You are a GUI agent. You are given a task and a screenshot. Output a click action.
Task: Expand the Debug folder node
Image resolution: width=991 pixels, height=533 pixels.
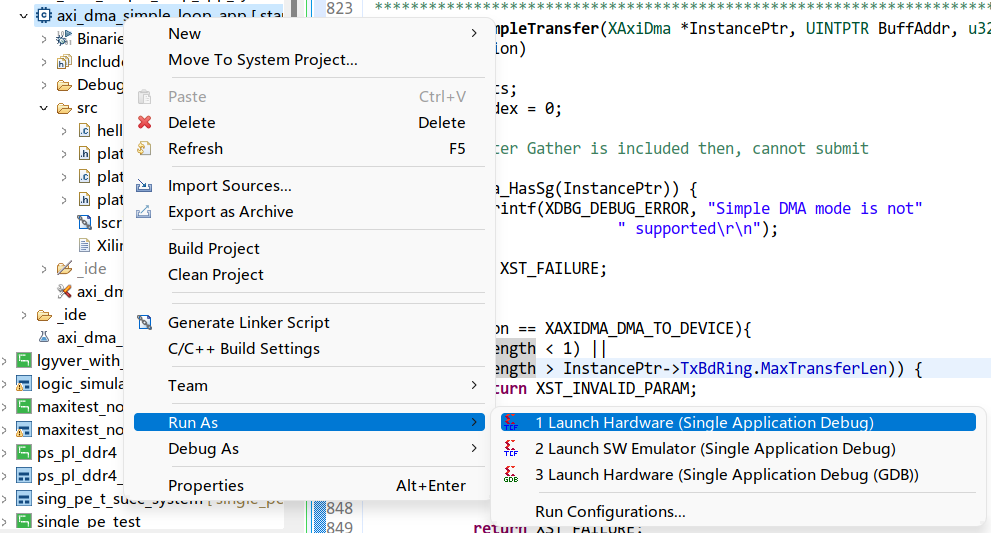[x=44, y=85]
